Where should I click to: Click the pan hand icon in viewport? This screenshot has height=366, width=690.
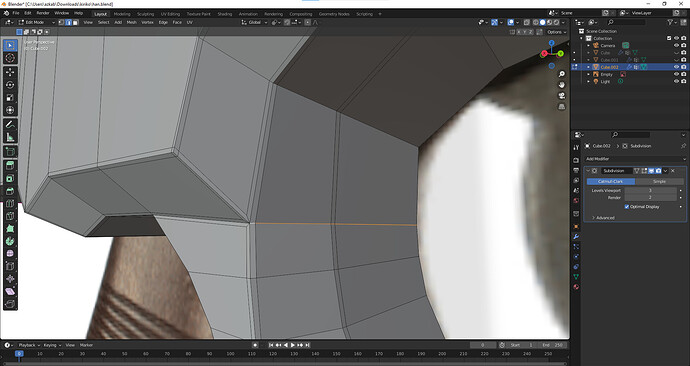(x=562, y=85)
